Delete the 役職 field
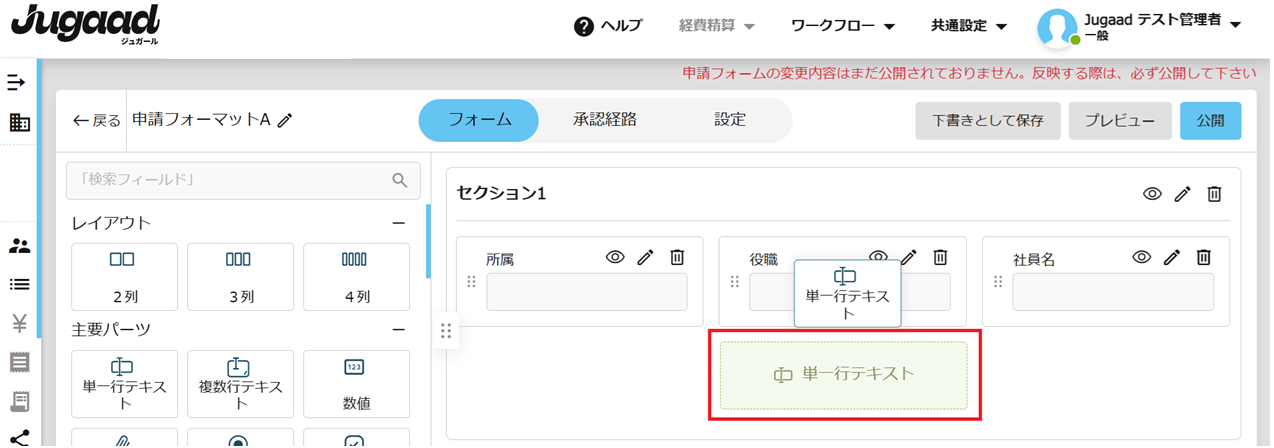1274x448 pixels. [940, 257]
